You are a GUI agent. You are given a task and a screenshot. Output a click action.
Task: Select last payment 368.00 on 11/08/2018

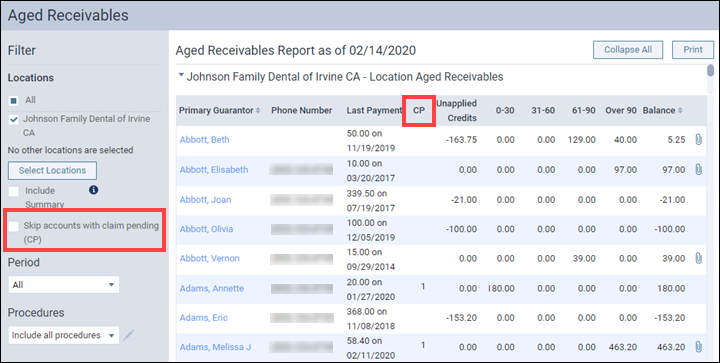pyautogui.click(x=371, y=318)
